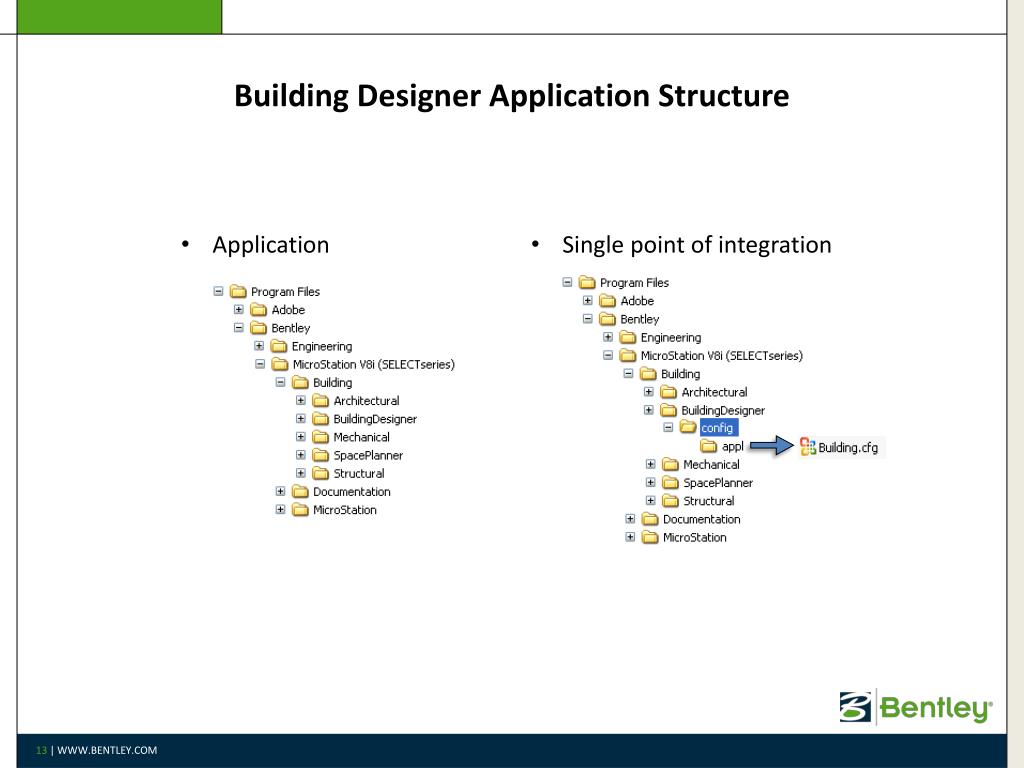
Task: Click the config folder icon
Action: pos(688,427)
